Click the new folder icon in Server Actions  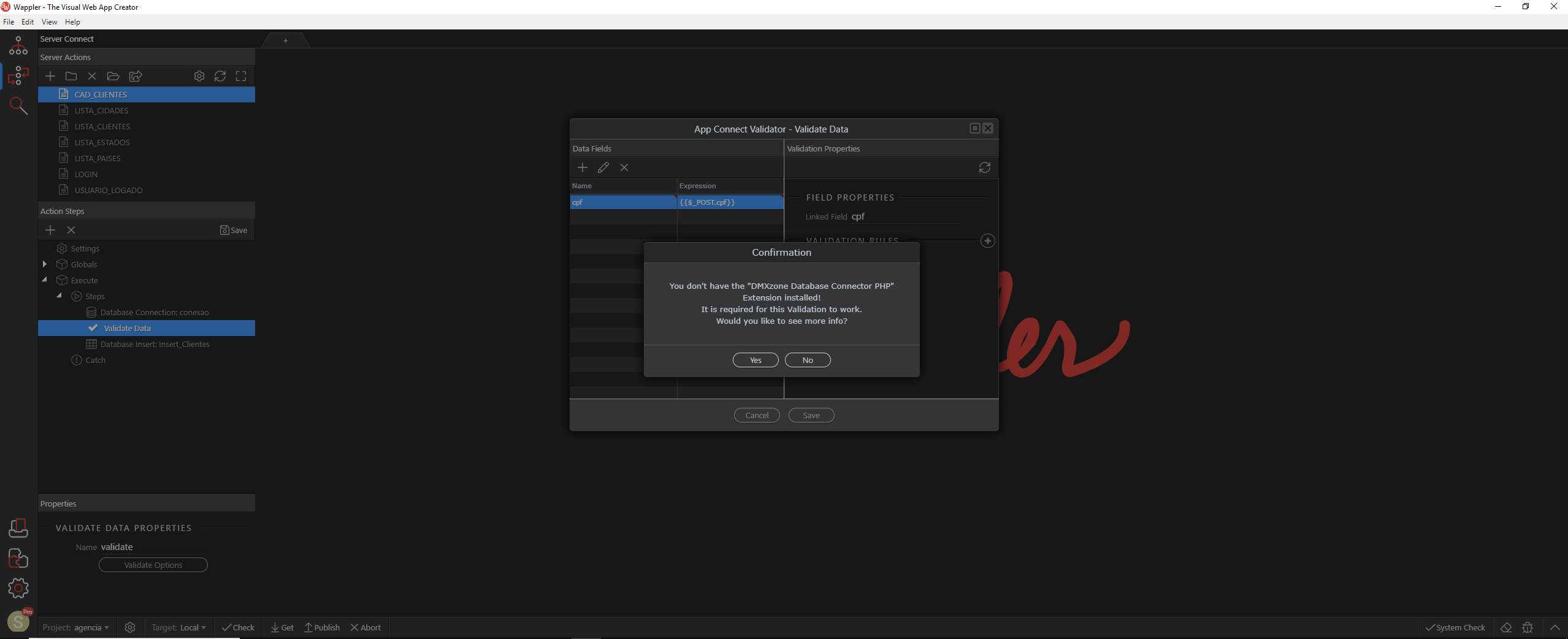71,76
